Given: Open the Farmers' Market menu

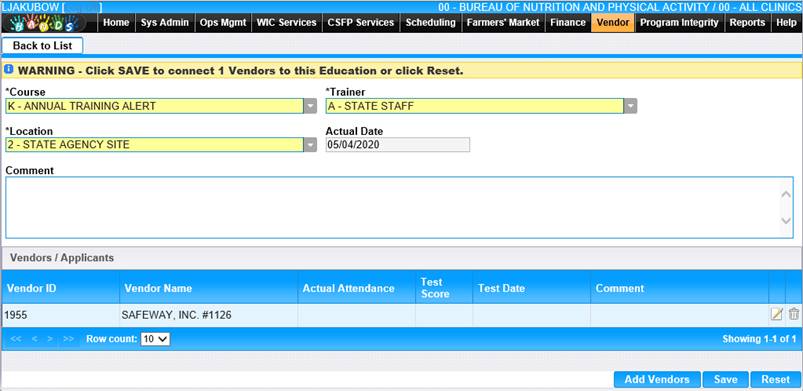Looking at the screenshot, I should (503, 23).
